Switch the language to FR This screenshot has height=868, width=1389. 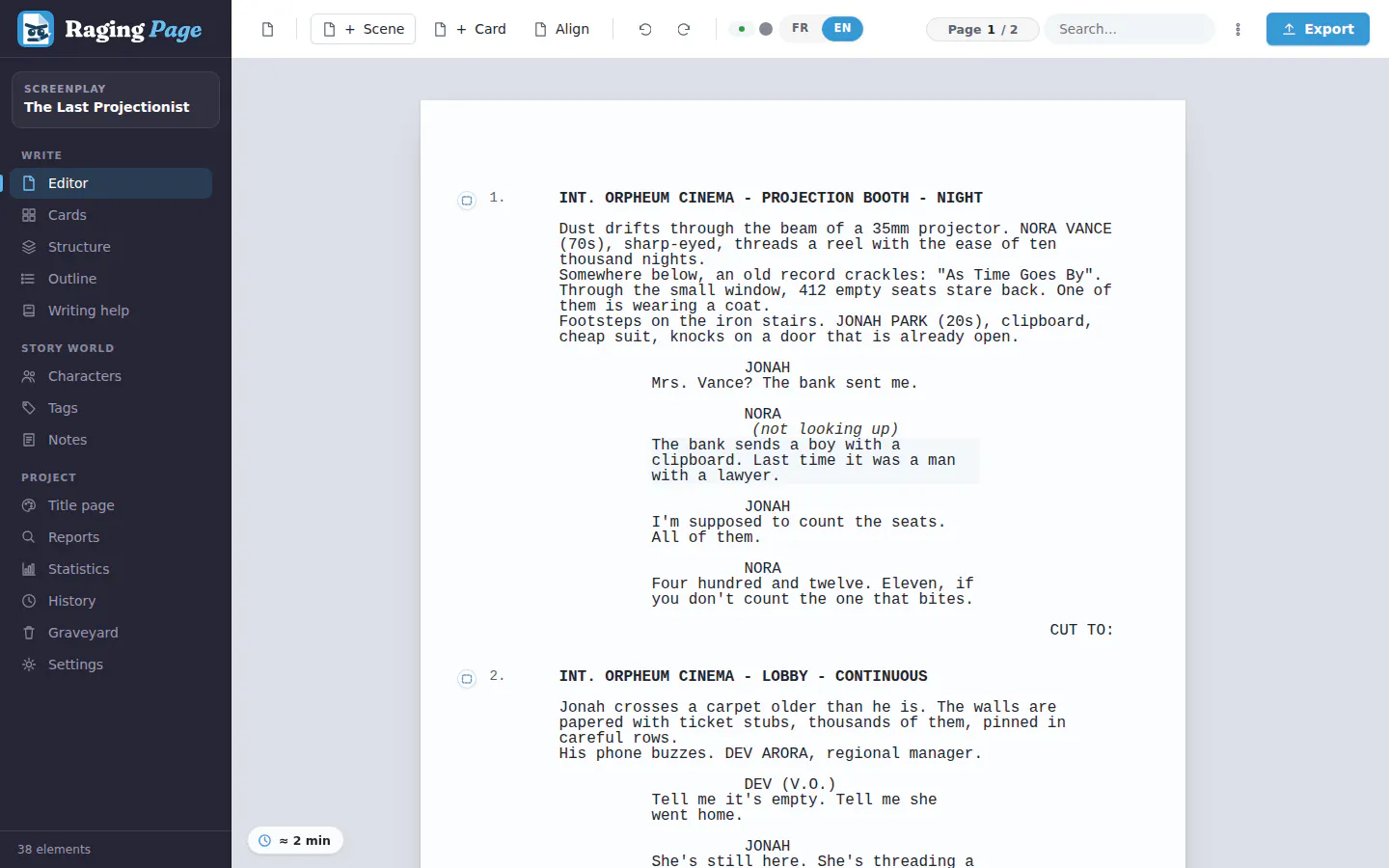(x=800, y=29)
